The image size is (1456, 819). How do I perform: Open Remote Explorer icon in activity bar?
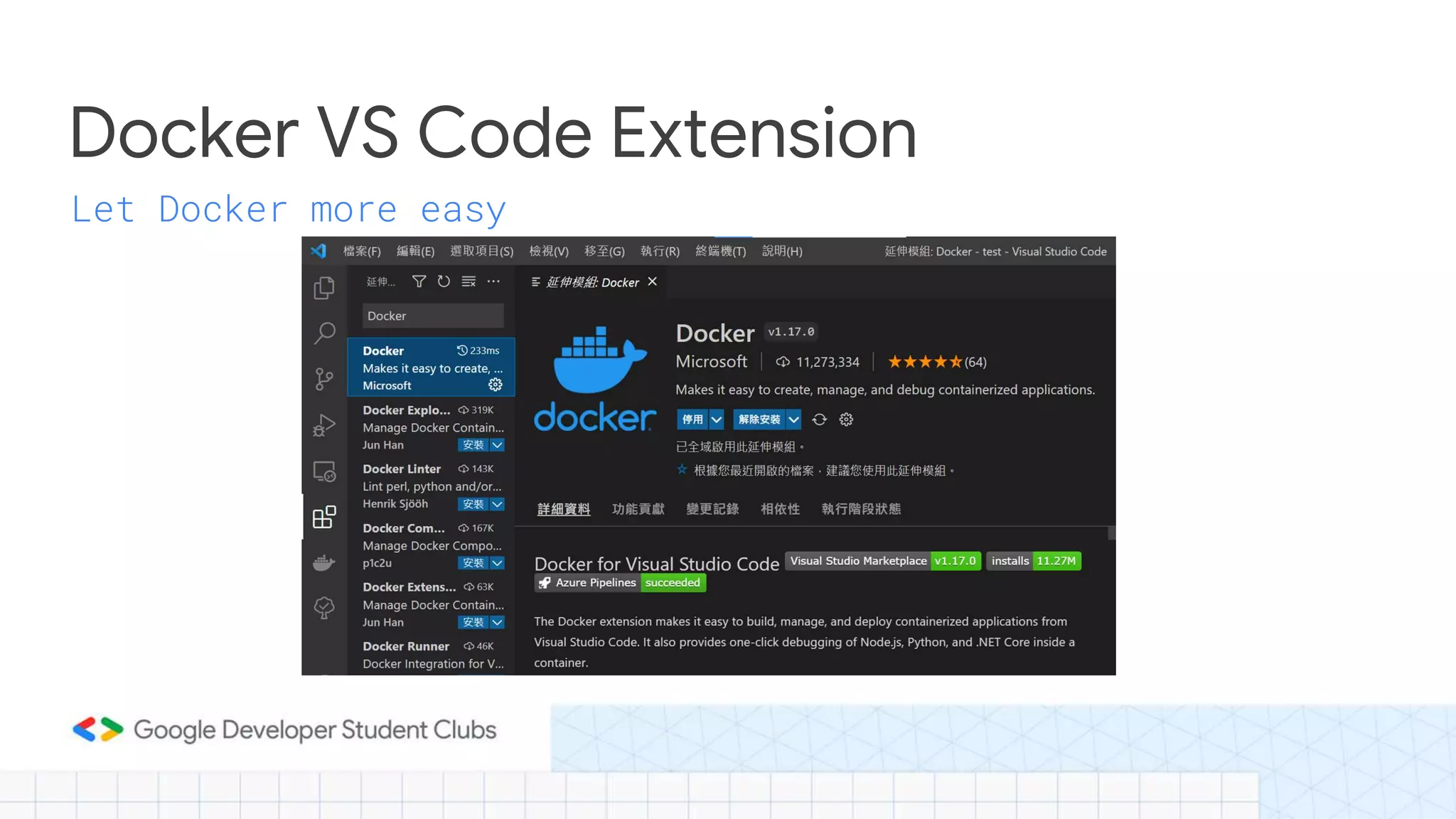(324, 471)
